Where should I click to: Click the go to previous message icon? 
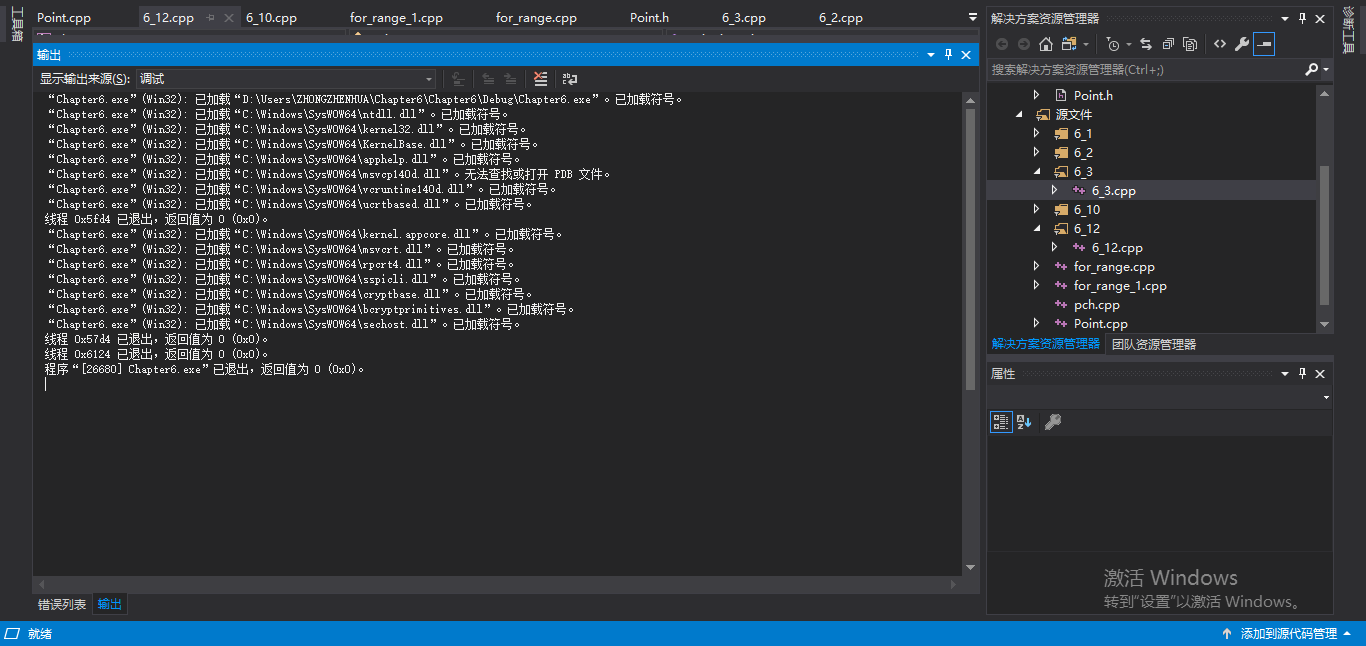click(488, 78)
